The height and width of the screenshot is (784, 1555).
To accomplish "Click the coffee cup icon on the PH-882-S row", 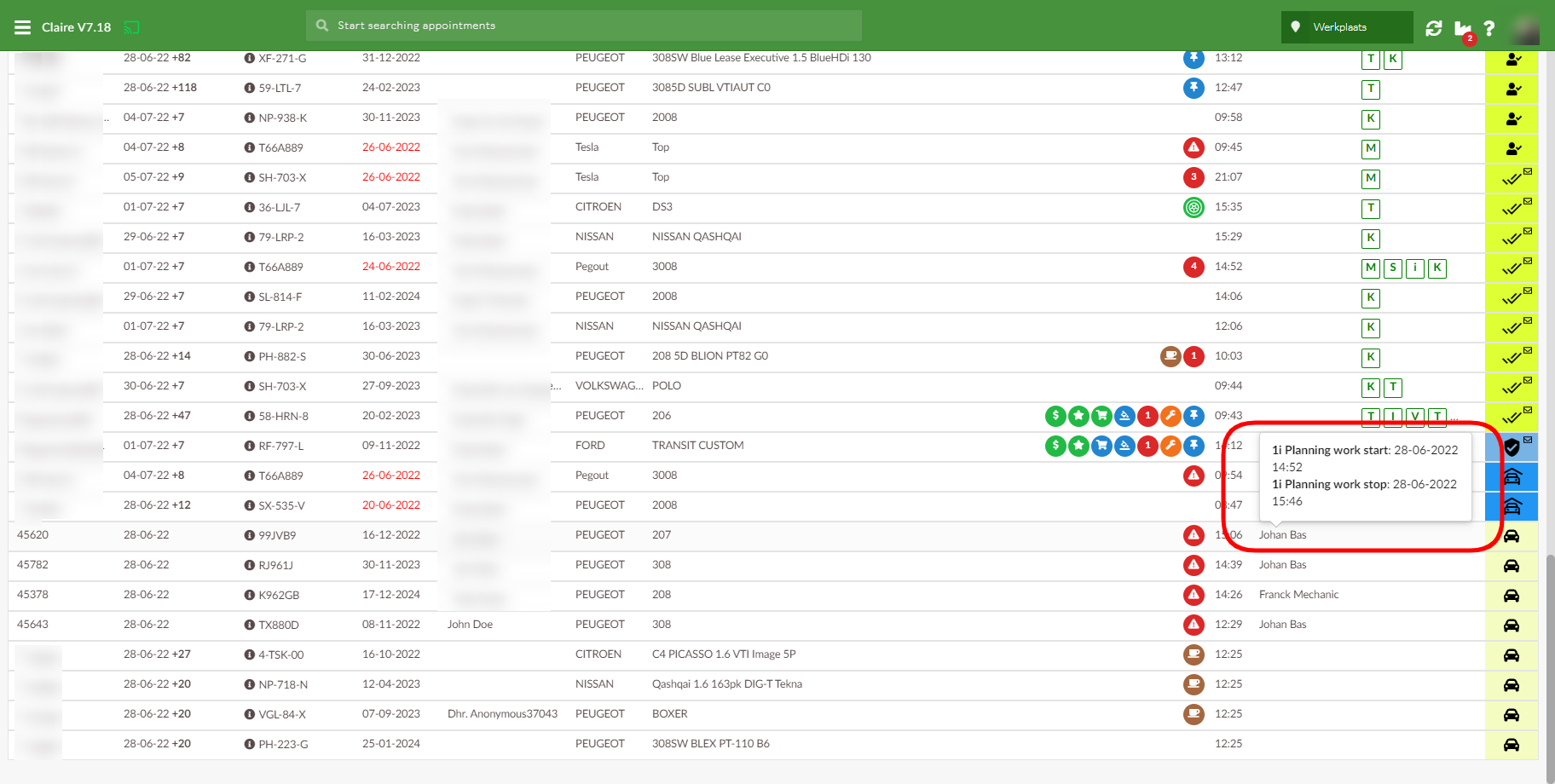I will pyautogui.click(x=1171, y=356).
